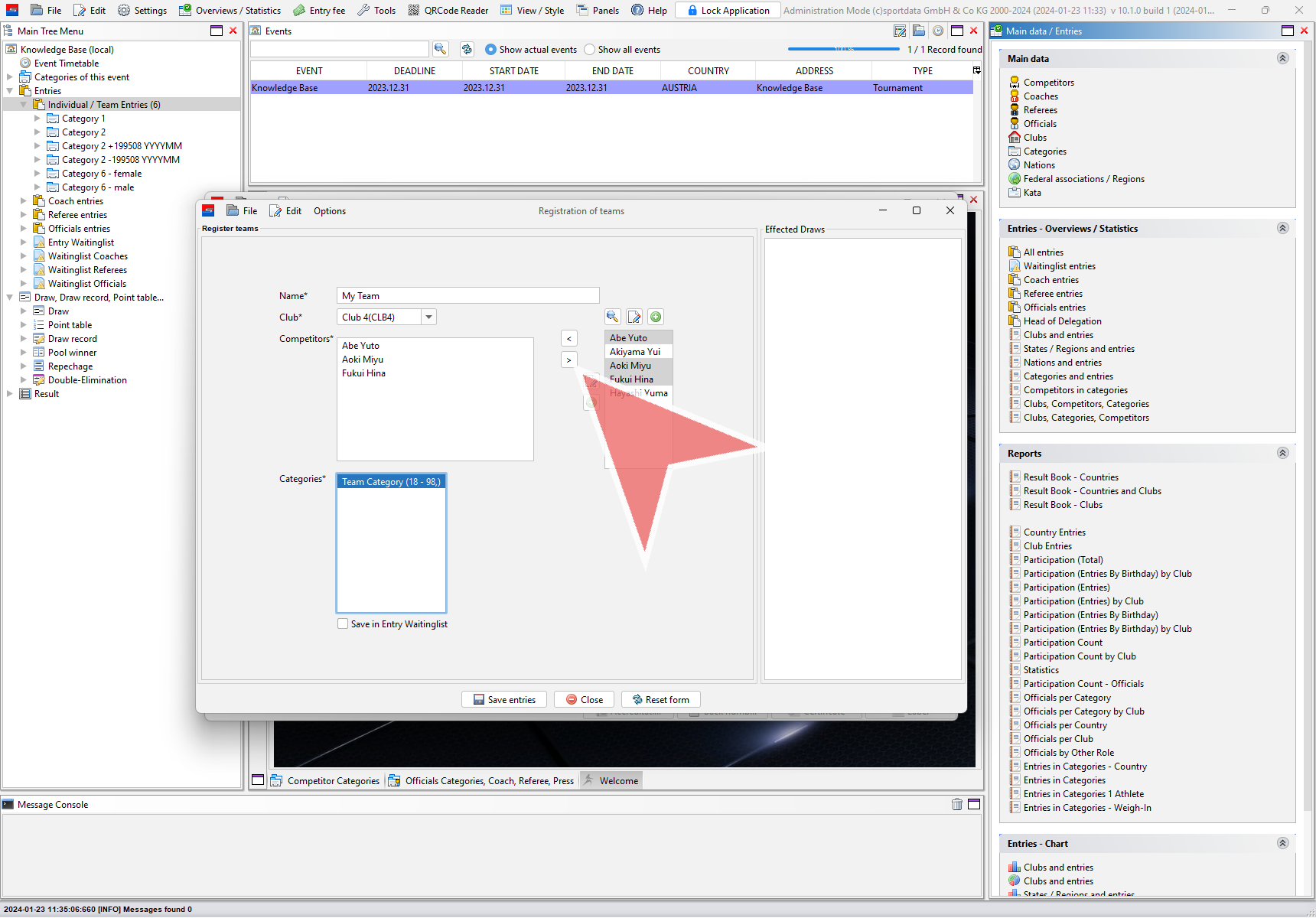
Task: Open the Club dropdown list
Action: [x=428, y=317]
